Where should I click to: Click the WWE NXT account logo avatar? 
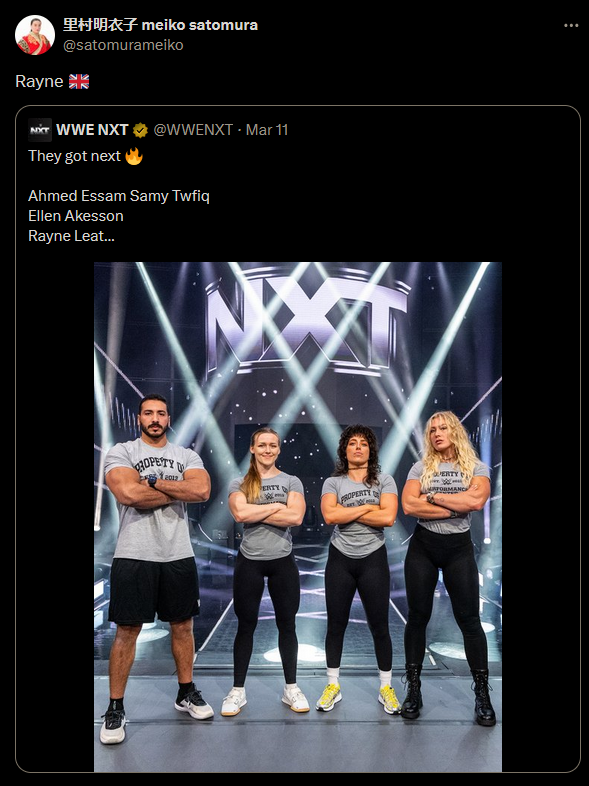click(x=40, y=130)
